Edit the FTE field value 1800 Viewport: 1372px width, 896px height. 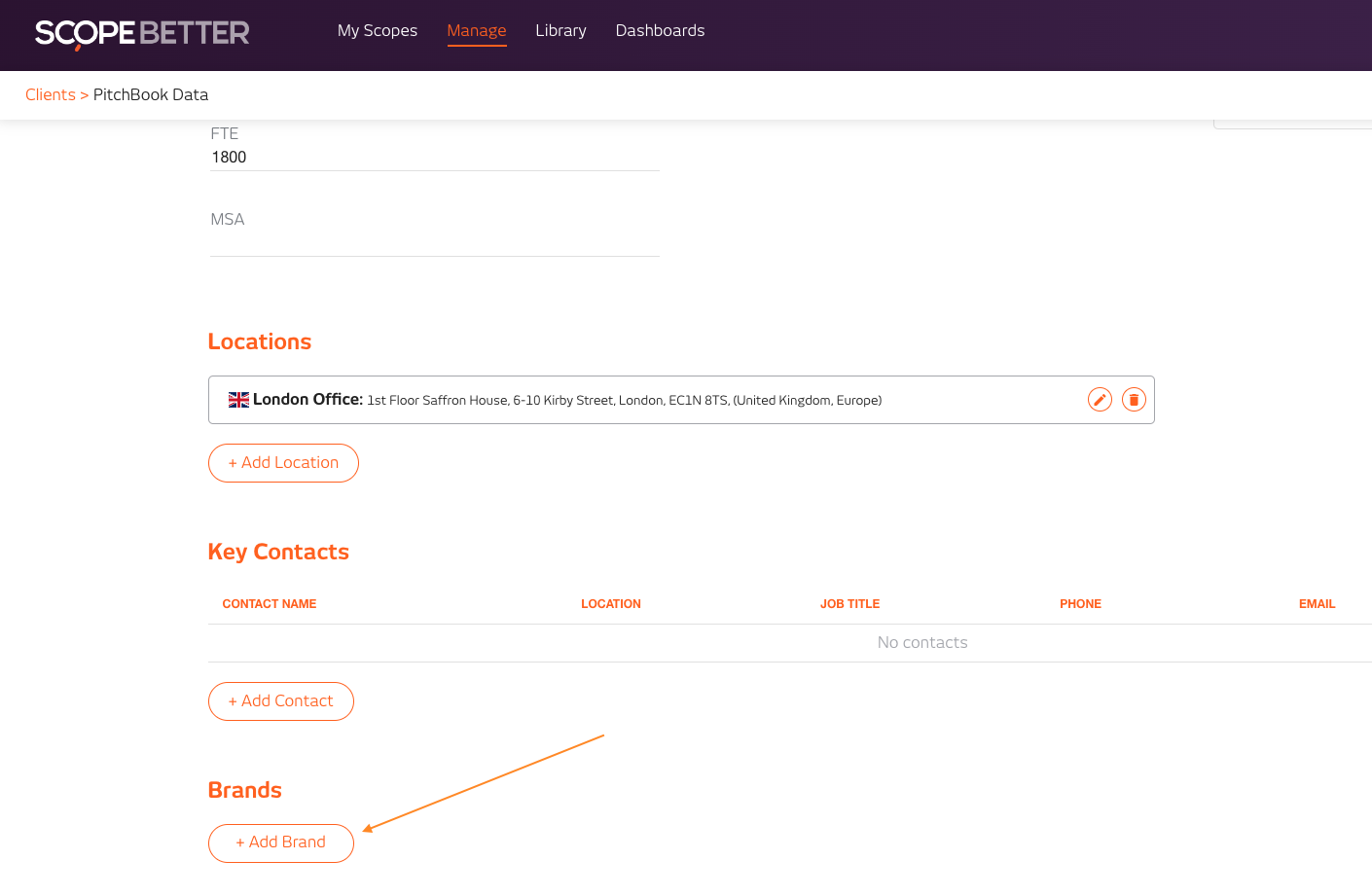point(435,158)
